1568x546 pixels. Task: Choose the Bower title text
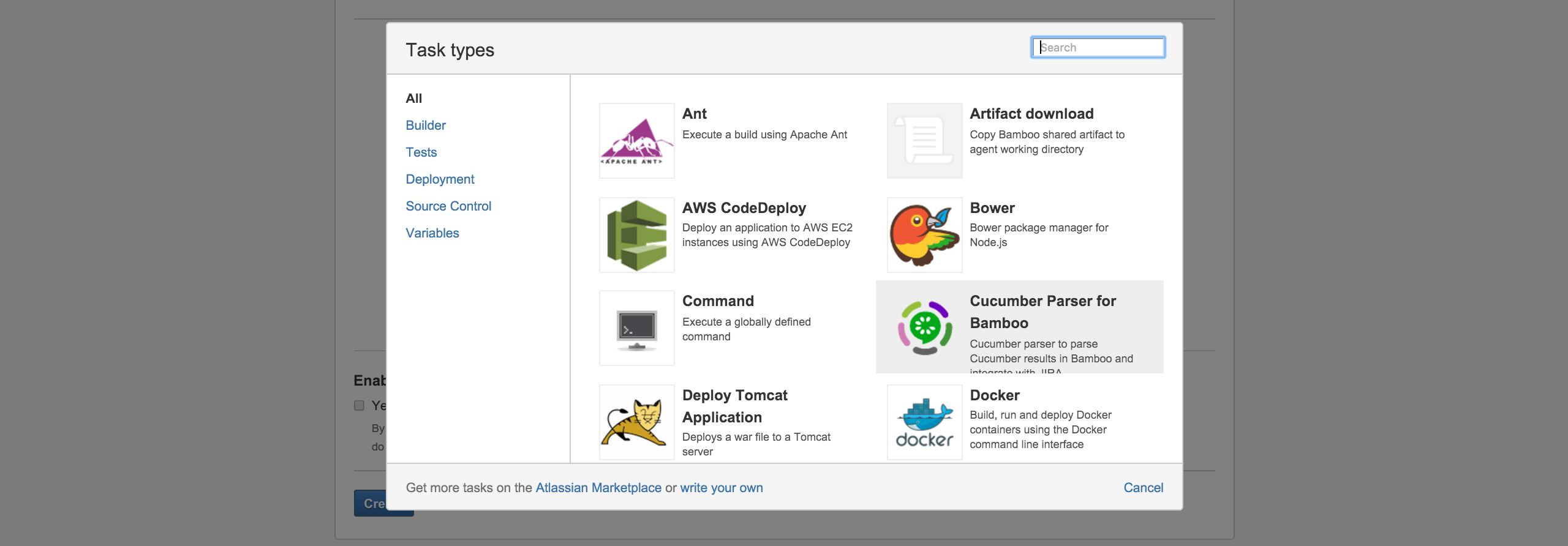[x=992, y=208]
